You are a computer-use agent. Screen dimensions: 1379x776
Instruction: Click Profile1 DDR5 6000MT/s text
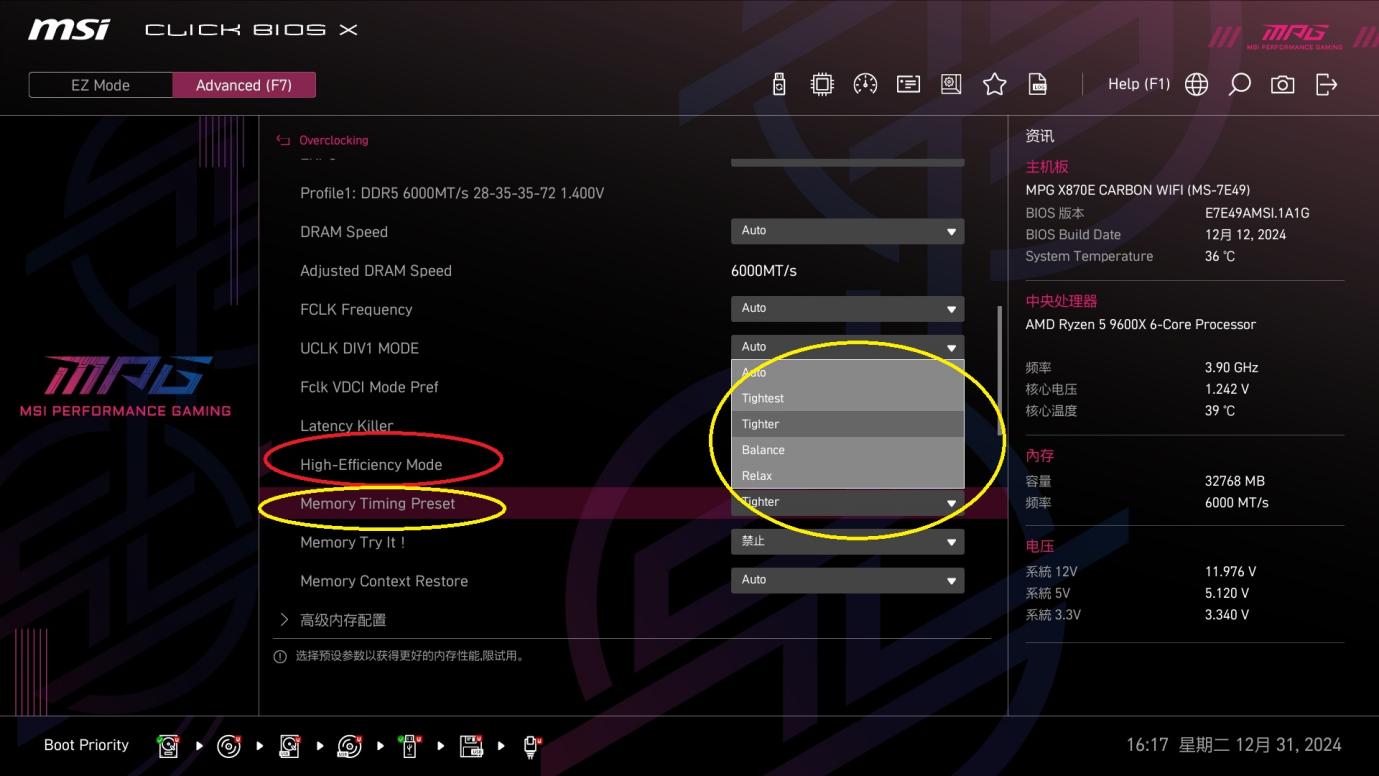[x=452, y=193]
